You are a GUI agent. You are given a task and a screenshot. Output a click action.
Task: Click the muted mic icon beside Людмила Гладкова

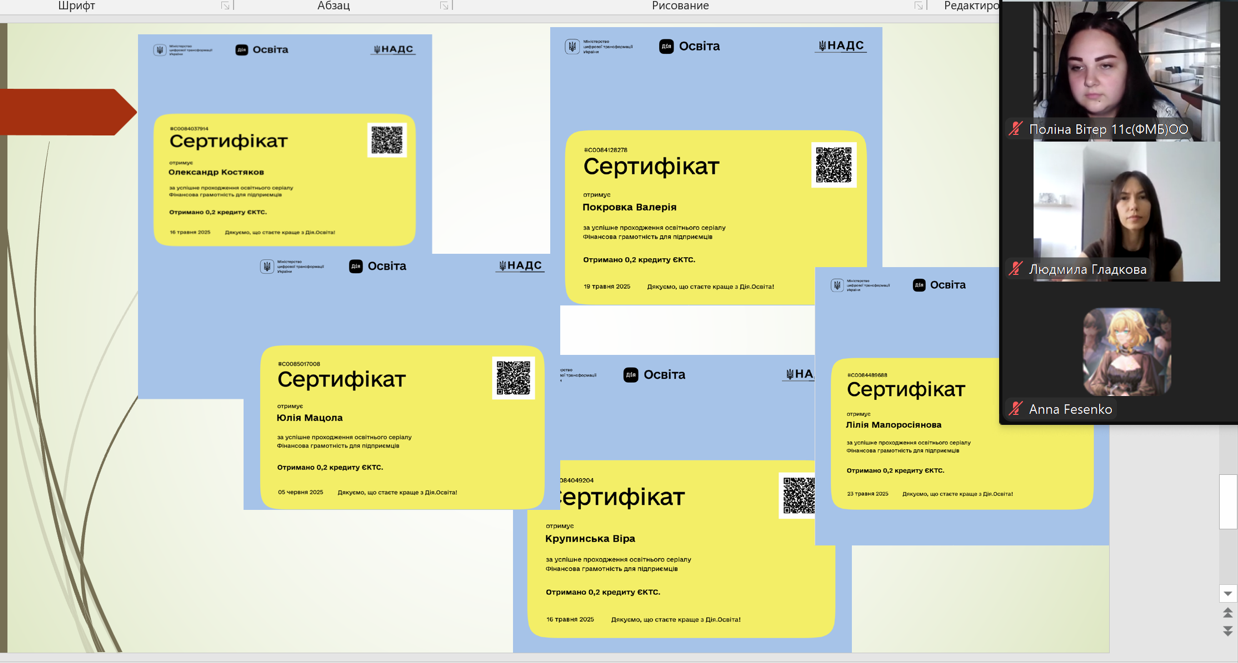1016,269
